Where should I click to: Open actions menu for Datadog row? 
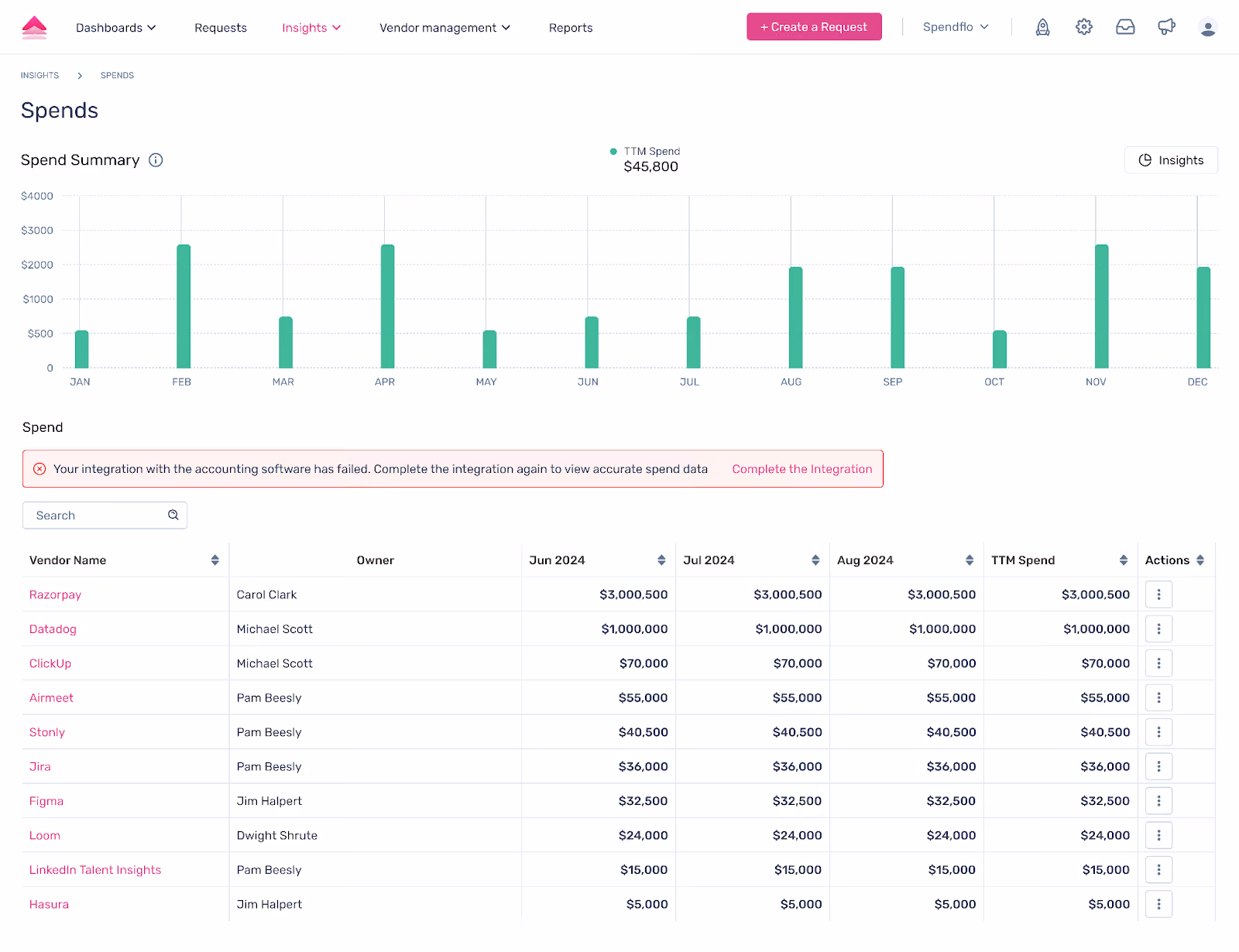point(1158,629)
